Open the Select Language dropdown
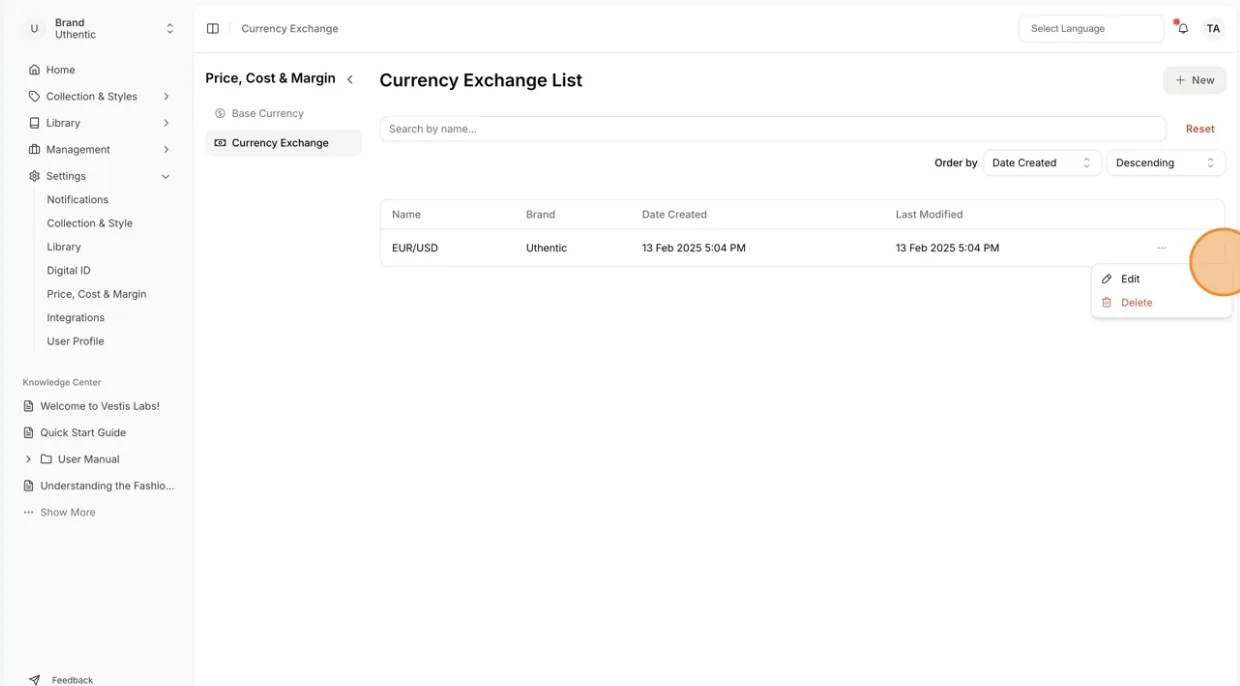 pos(1091,29)
